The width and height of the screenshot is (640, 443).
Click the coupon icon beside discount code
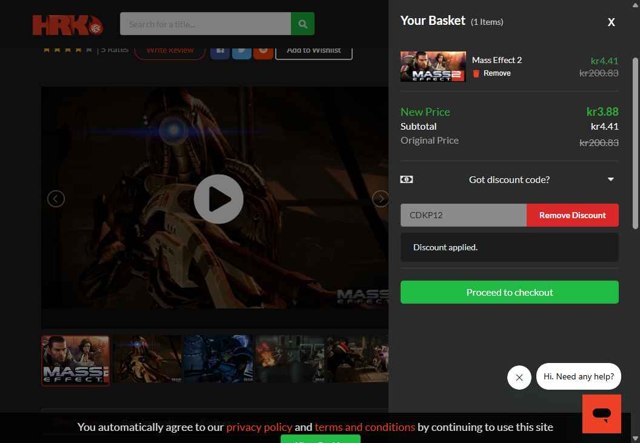pos(406,180)
